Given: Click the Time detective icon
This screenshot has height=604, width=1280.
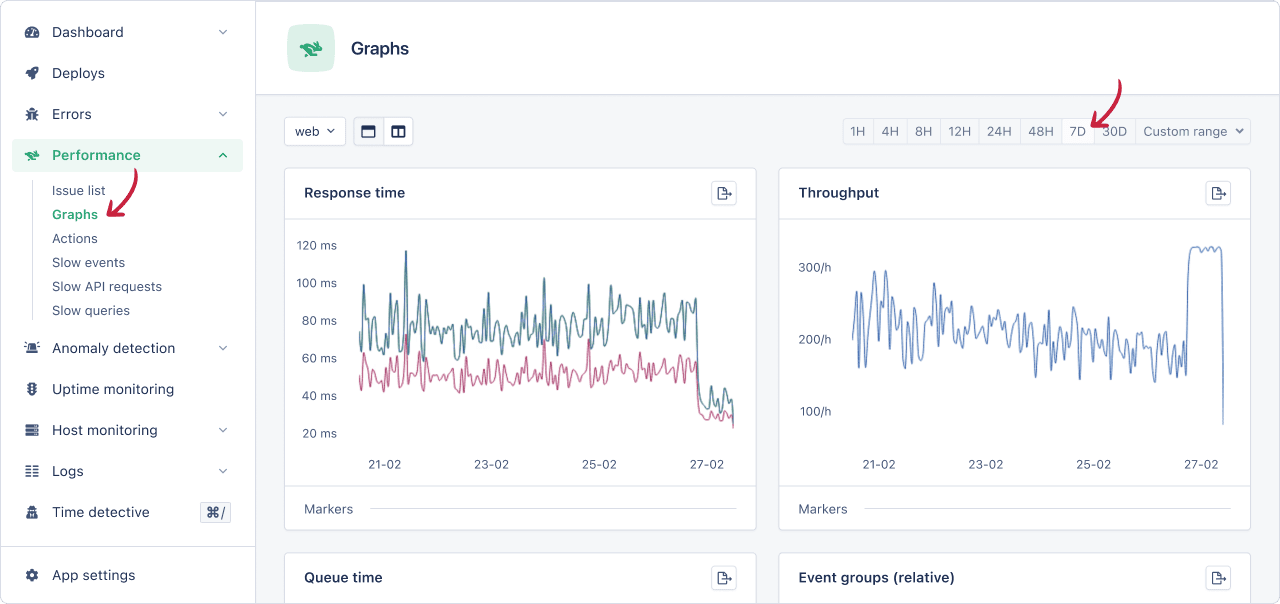Looking at the screenshot, I should [x=32, y=512].
